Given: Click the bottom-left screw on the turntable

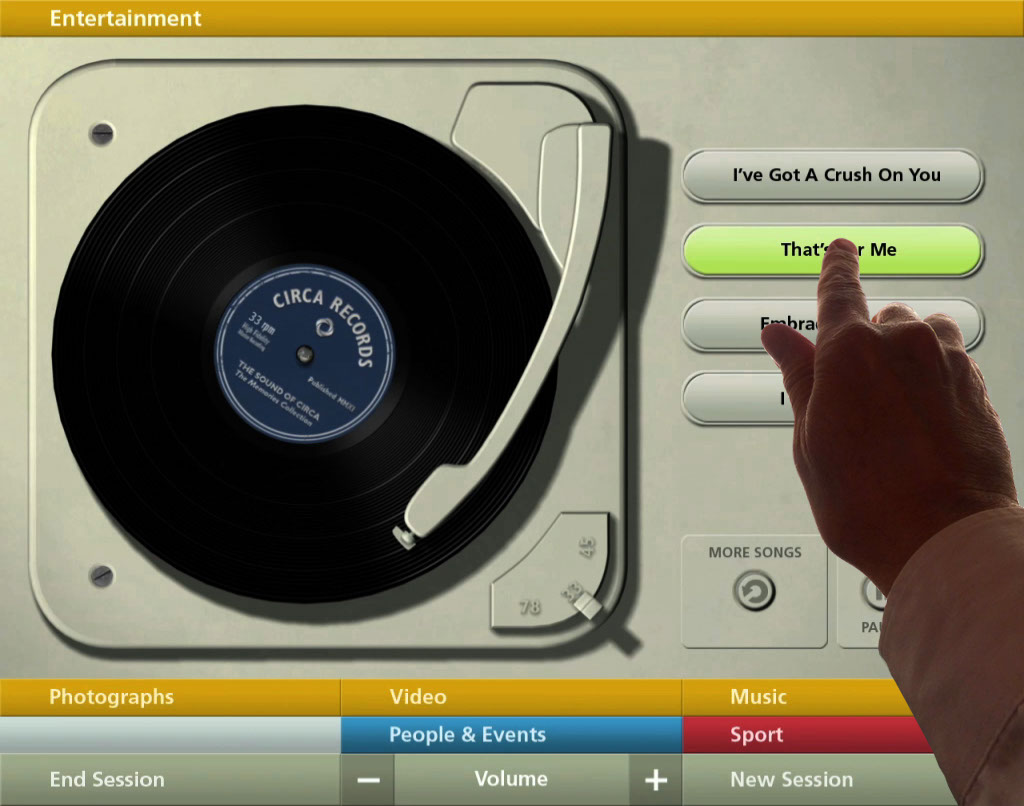Looking at the screenshot, I should 102,574.
